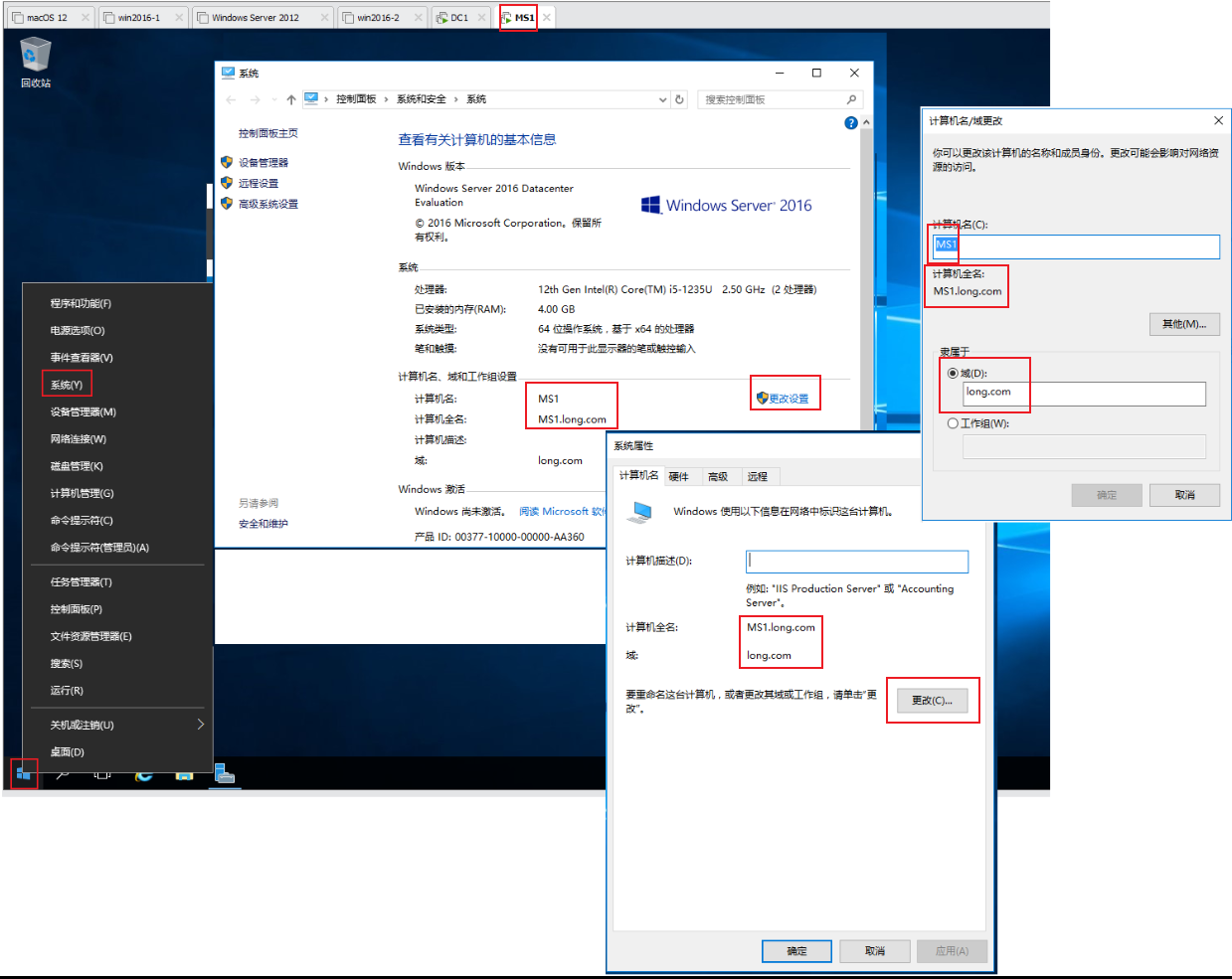Switch to 计算机名 tab in 系统属性
The image size is (1232, 979).
tap(638, 475)
